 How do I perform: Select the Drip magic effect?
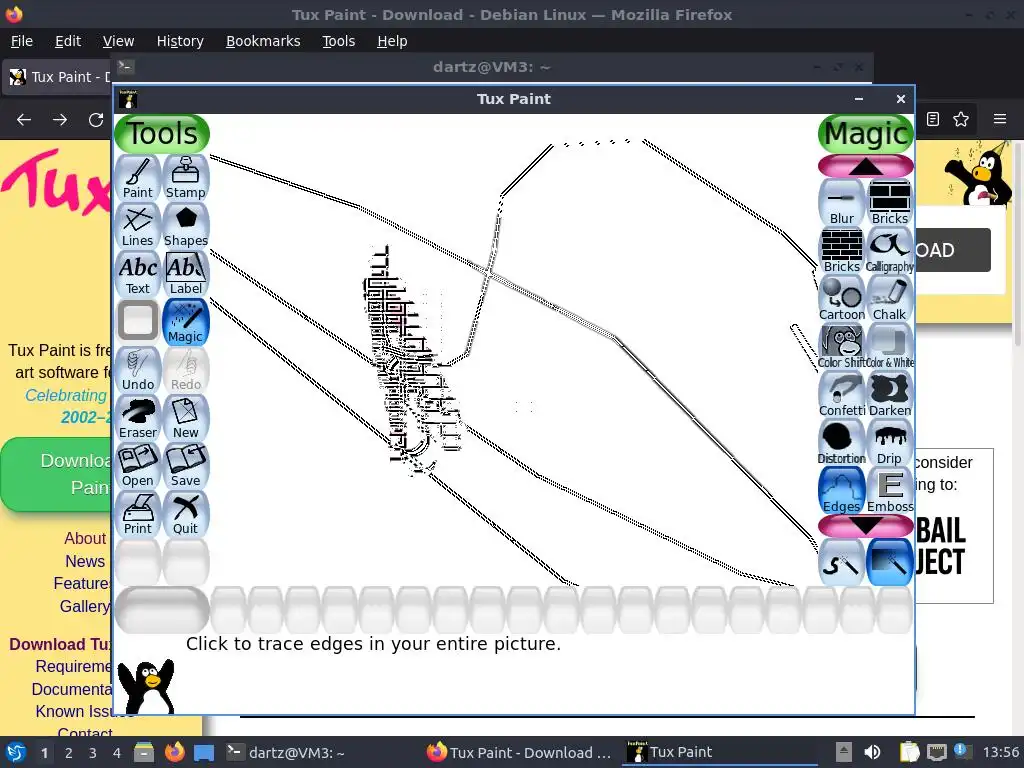pyautogui.click(x=889, y=443)
